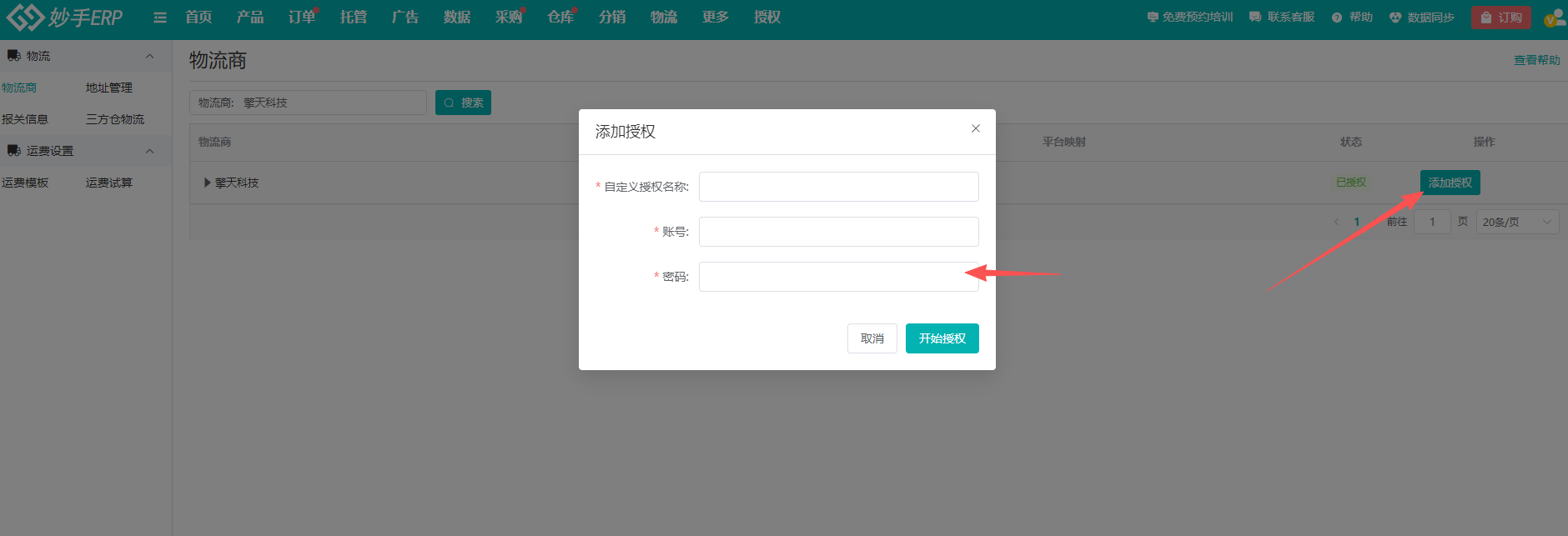Click the 前往 page number box
This screenshot has height=536, width=1568.
click(x=1433, y=222)
